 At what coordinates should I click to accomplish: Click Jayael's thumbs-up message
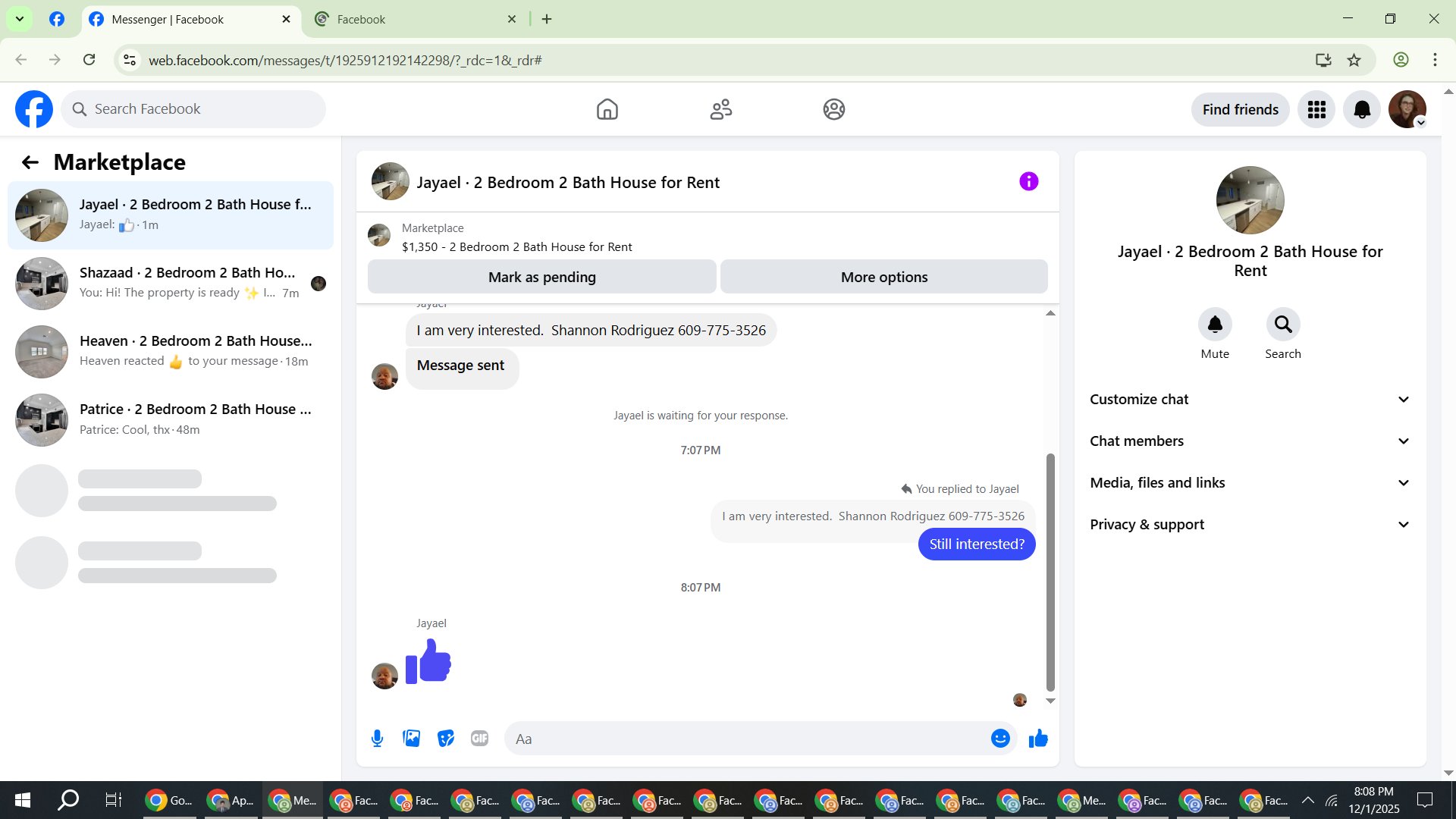pos(428,661)
